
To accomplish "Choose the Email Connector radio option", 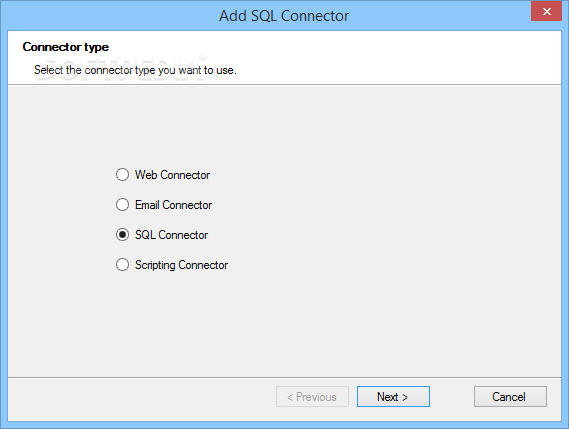I will (122, 205).
